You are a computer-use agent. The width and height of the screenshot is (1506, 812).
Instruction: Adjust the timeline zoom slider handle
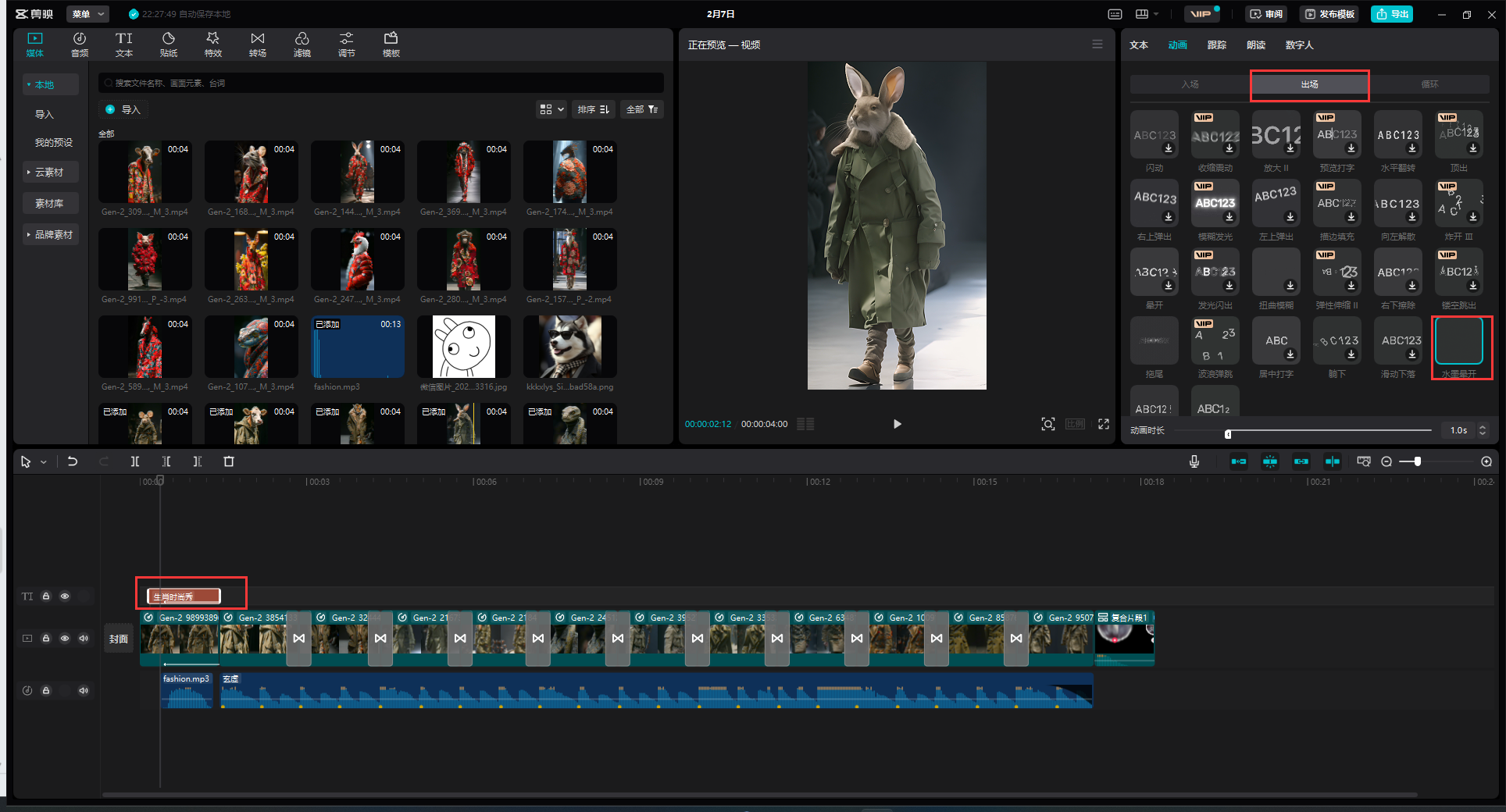pyautogui.click(x=1417, y=461)
